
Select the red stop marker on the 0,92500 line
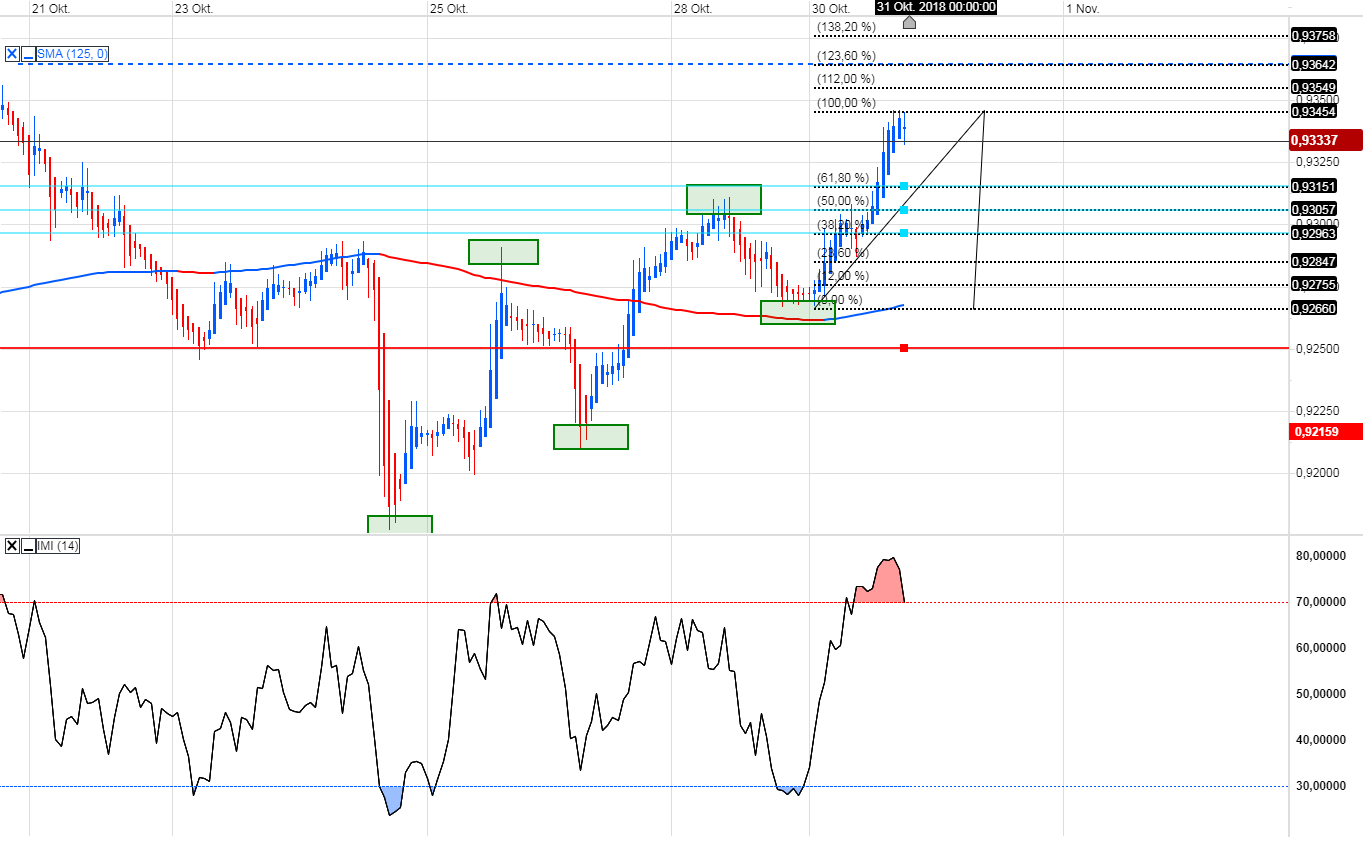coord(904,347)
